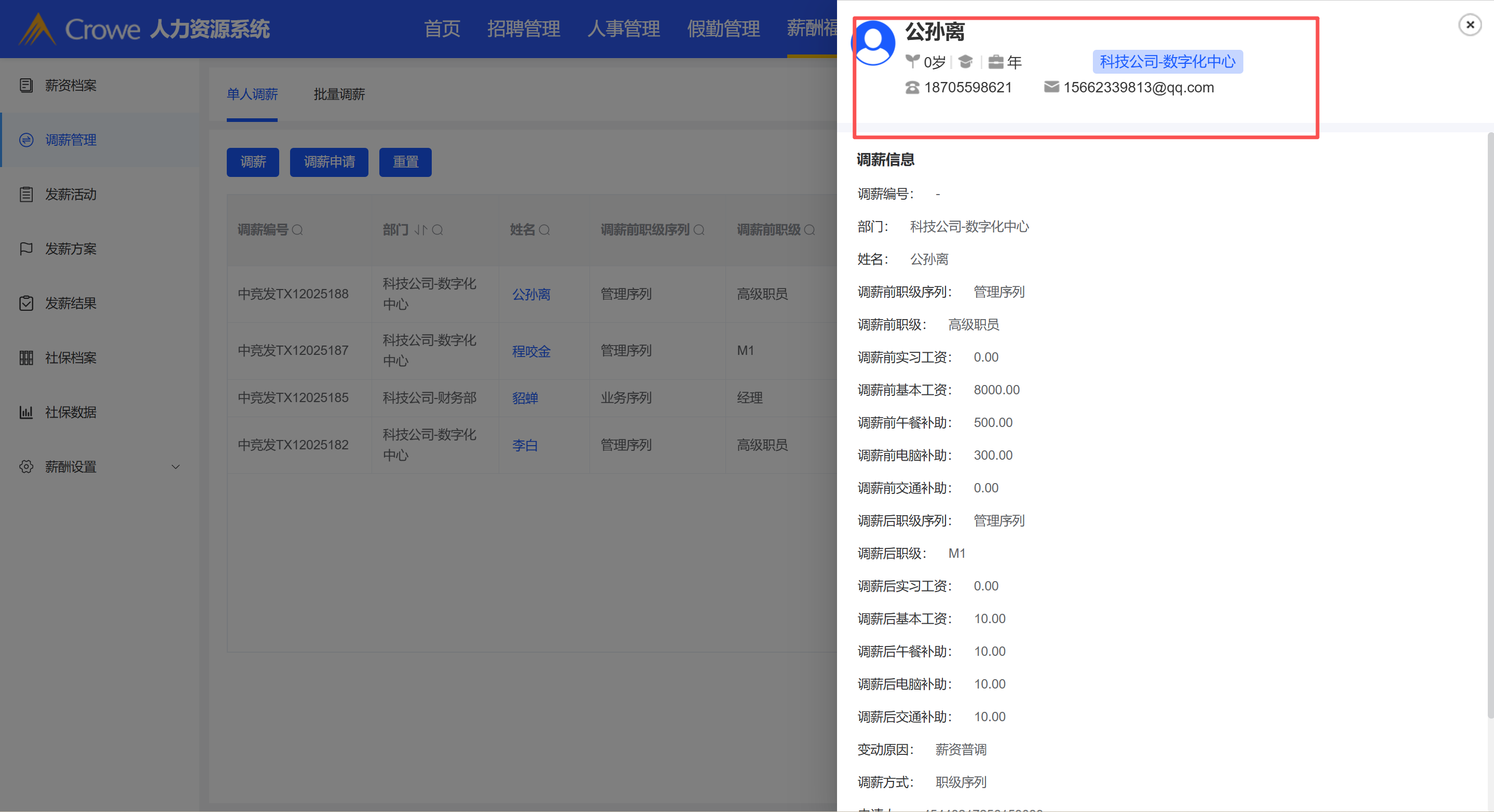The height and width of the screenshot is (812, 1494).
Task: Click the search icon beside 姓名 header
Action: point(544,230)
